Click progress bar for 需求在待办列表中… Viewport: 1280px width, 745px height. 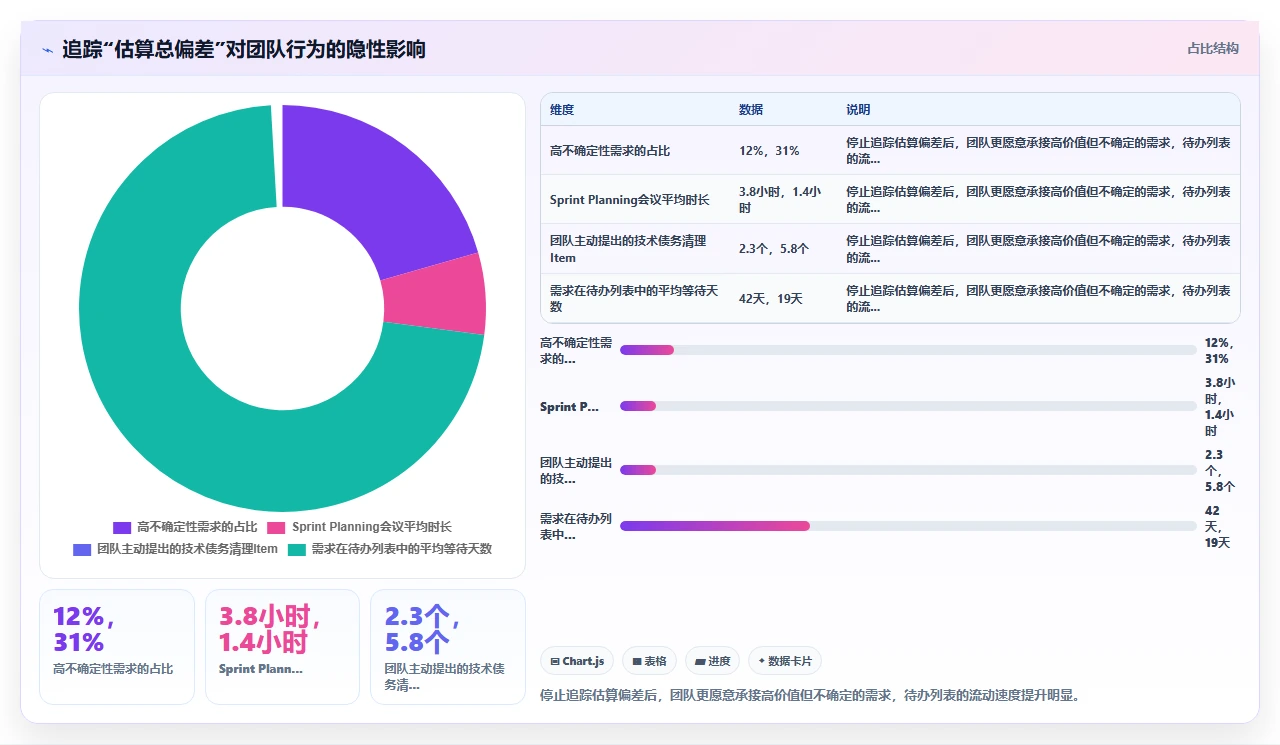908,525
